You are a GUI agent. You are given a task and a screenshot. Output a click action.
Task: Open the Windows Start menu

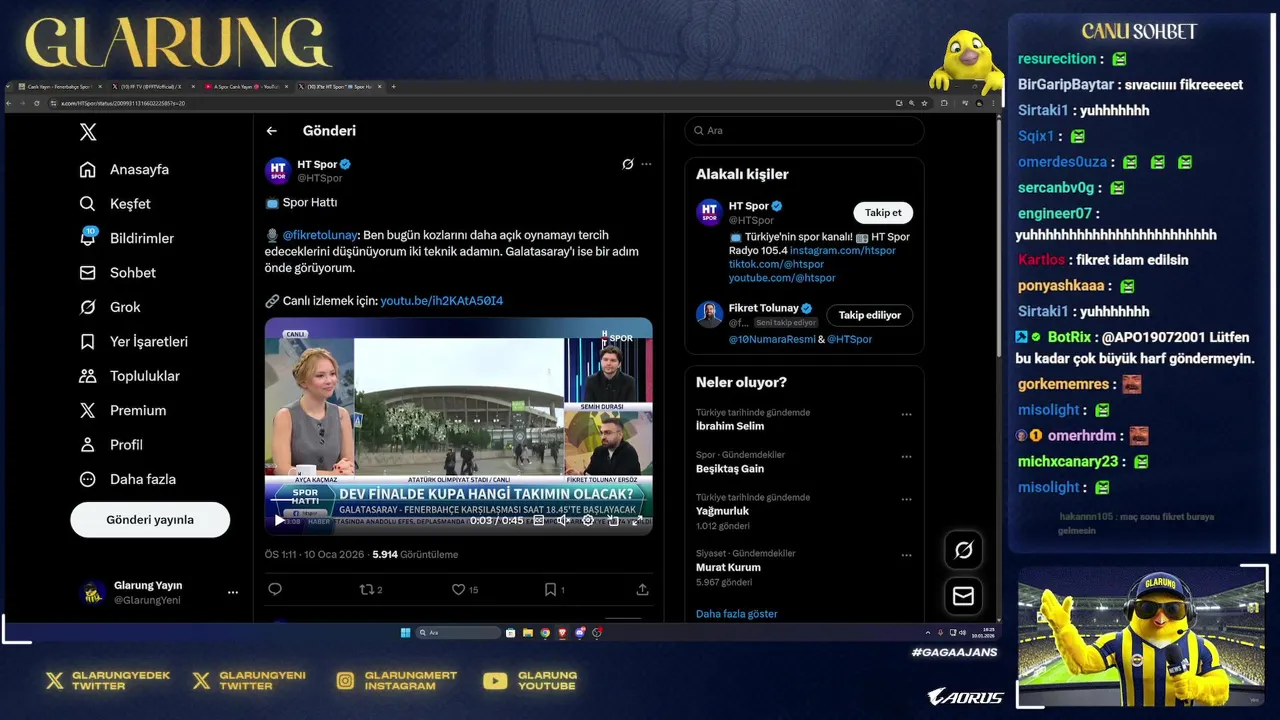[x=406, y=632]
